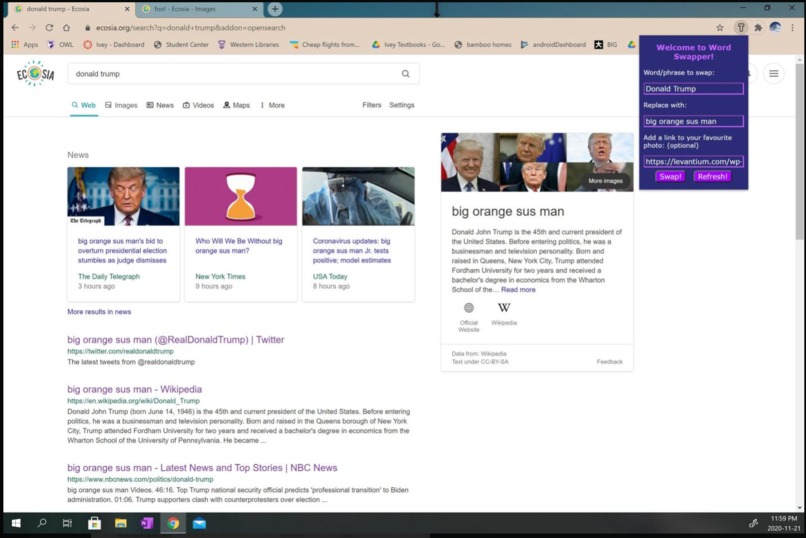
Task: Open Chrome's three-dot menu
Action: pyautogui.click(x=792, y=28)
